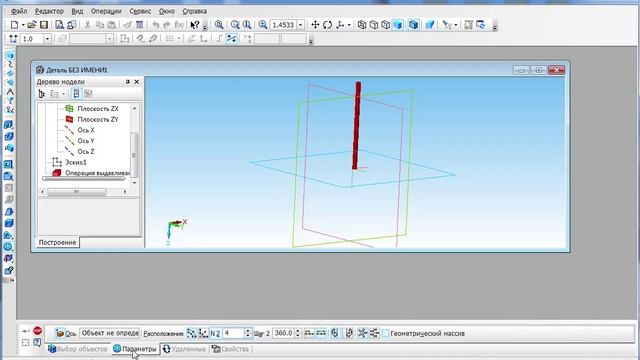
Task: Toggle shaded with edges display mode
Action: [x=413, y=25]
